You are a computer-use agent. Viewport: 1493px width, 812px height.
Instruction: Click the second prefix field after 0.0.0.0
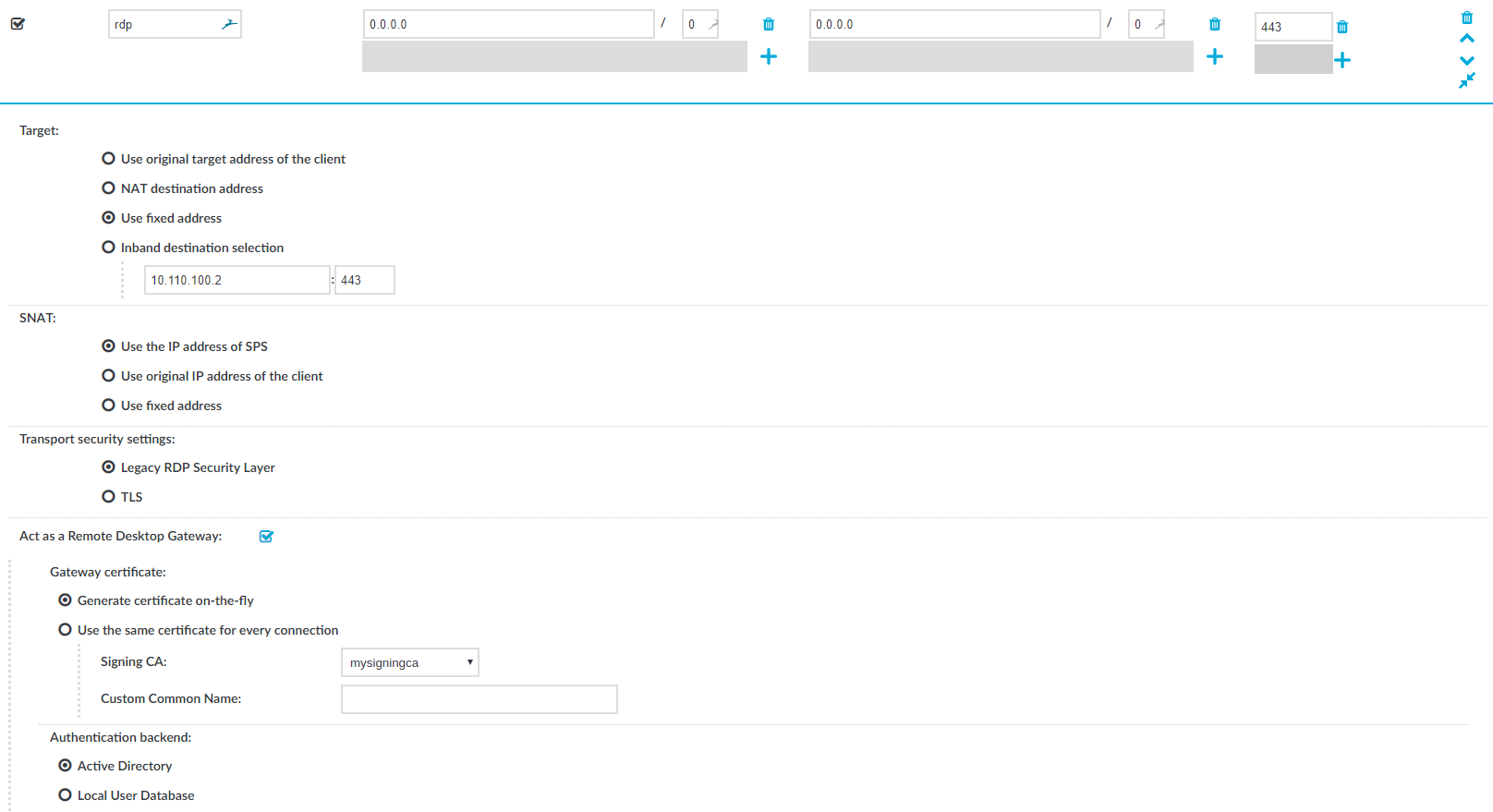pos(1147,24)
